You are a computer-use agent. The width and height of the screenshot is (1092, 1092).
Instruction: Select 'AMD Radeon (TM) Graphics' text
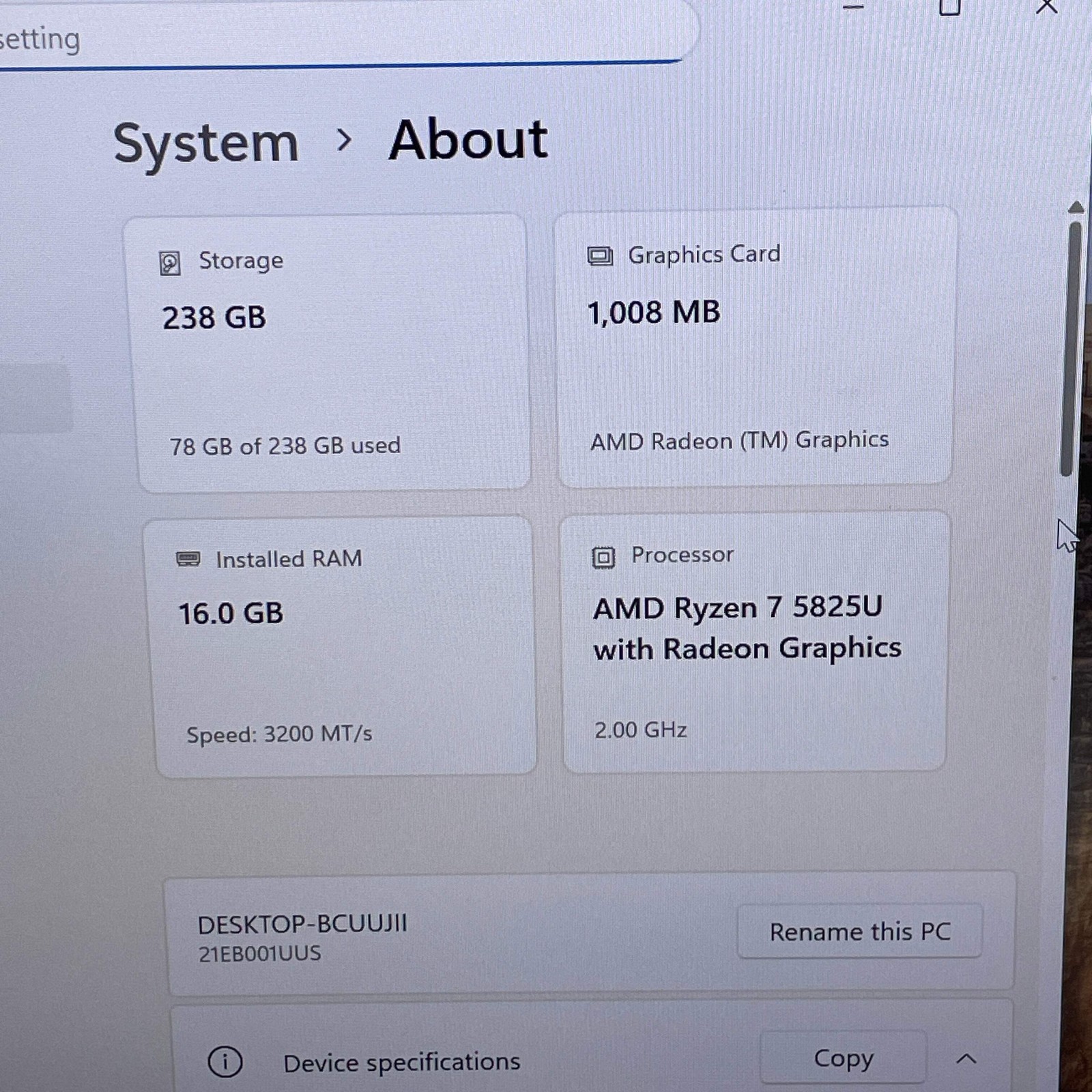coord(740,441)
